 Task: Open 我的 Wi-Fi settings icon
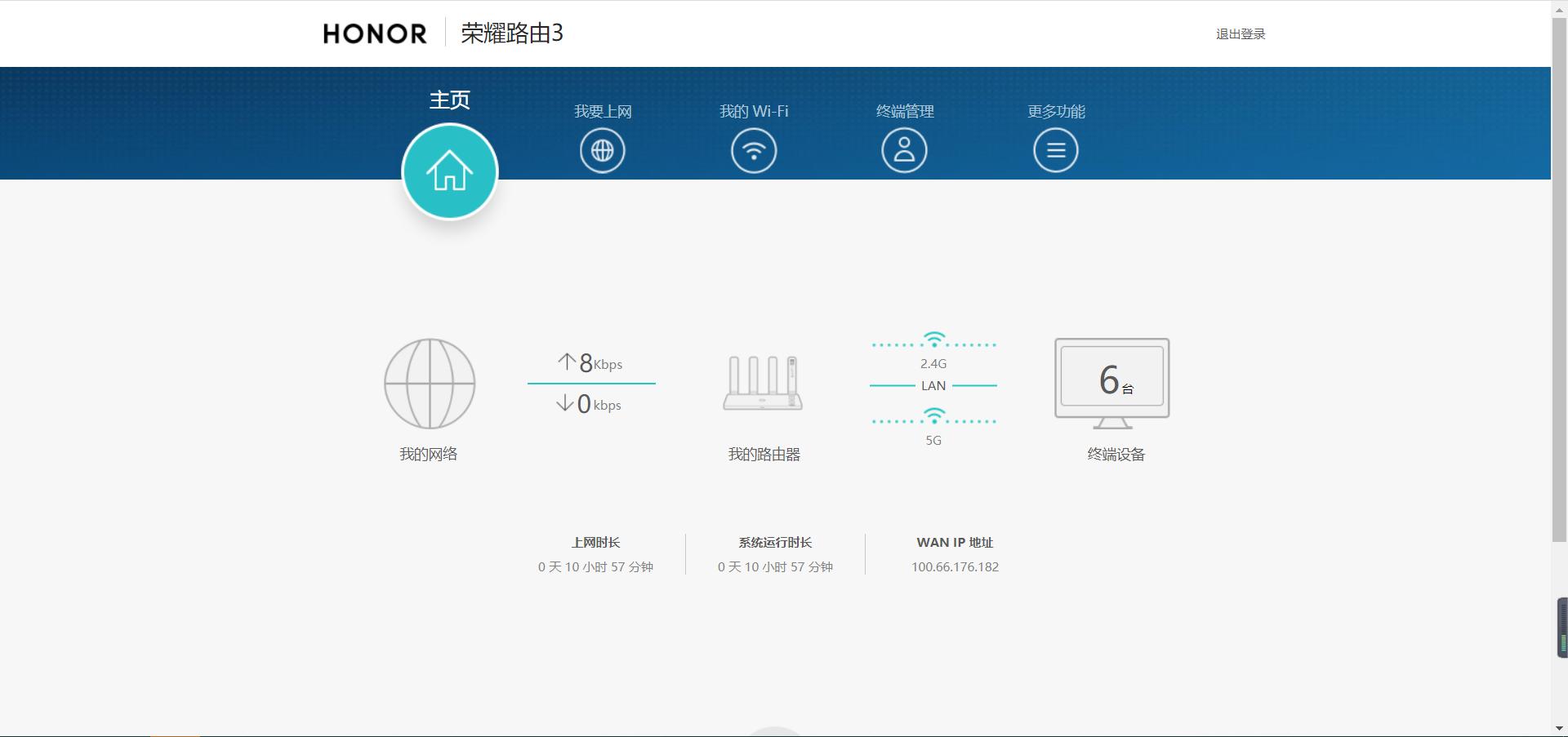pos(752,149)
